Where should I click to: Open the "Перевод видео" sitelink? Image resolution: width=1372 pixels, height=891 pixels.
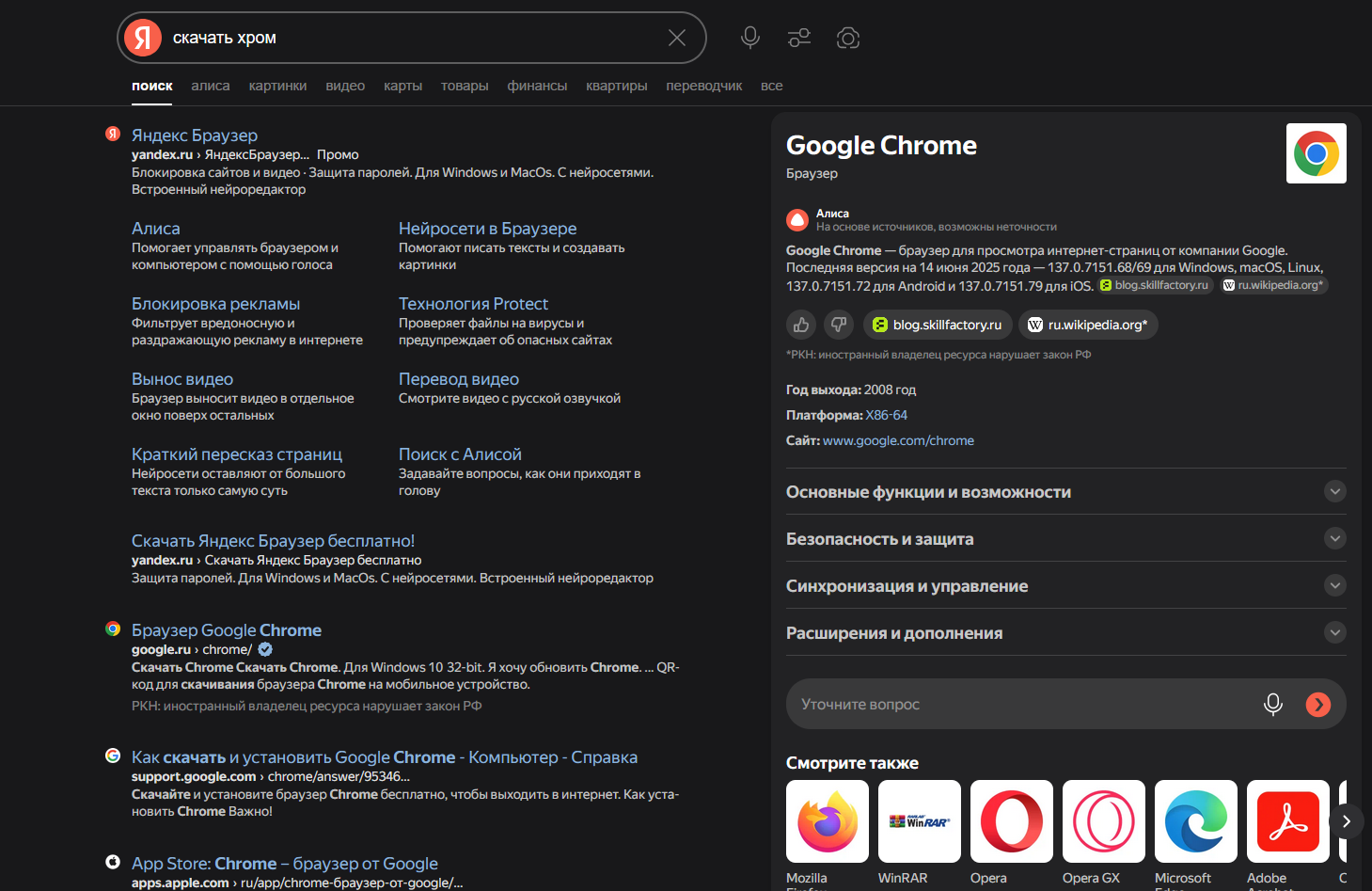[x=459, y=379]
